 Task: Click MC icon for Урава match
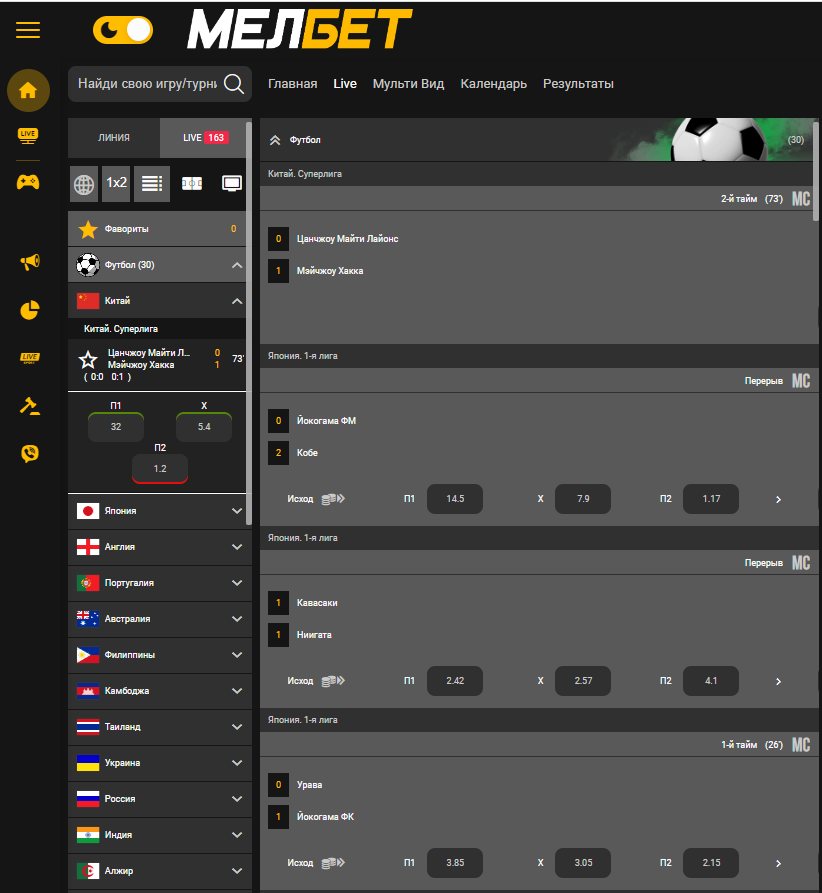[x=801, y=744]
